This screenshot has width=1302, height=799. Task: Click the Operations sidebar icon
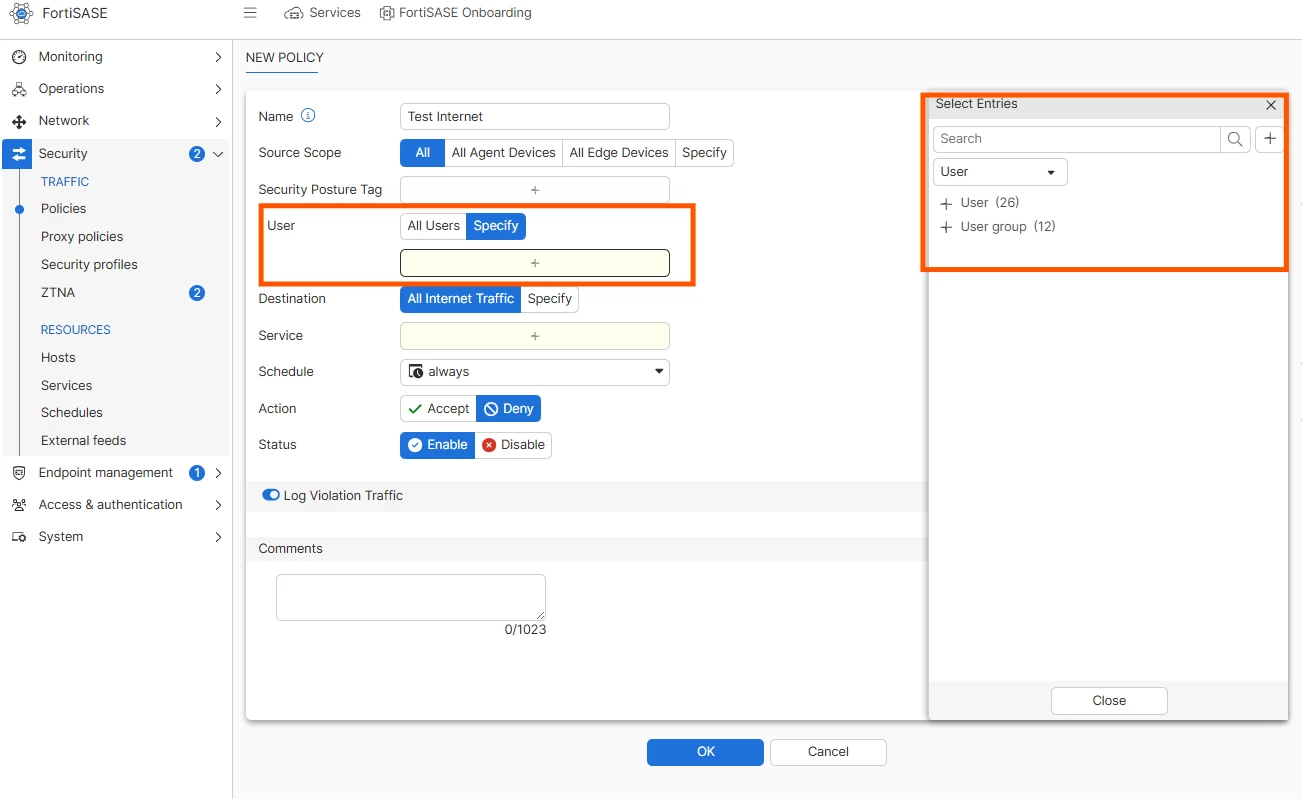pos(19,89)
